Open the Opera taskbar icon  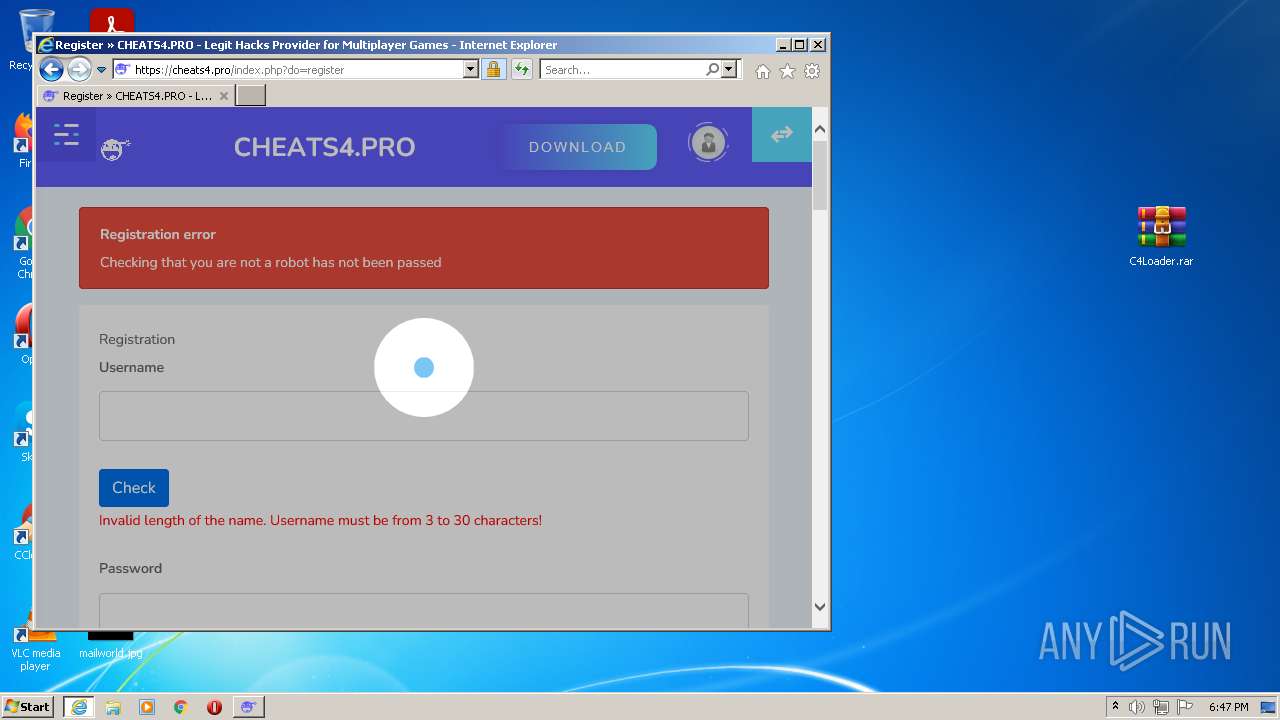(x=214, y=707)
